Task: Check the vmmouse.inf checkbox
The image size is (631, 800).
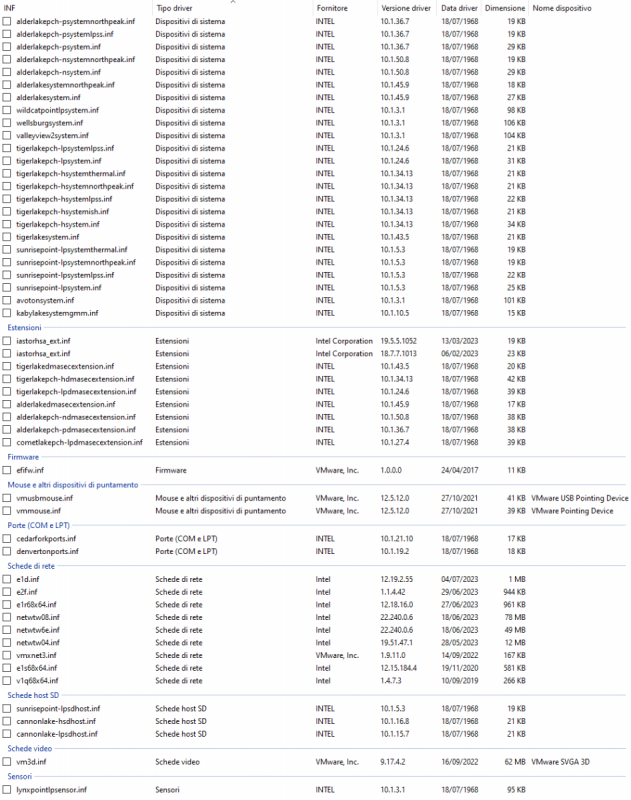Action: tap(7, 511)
